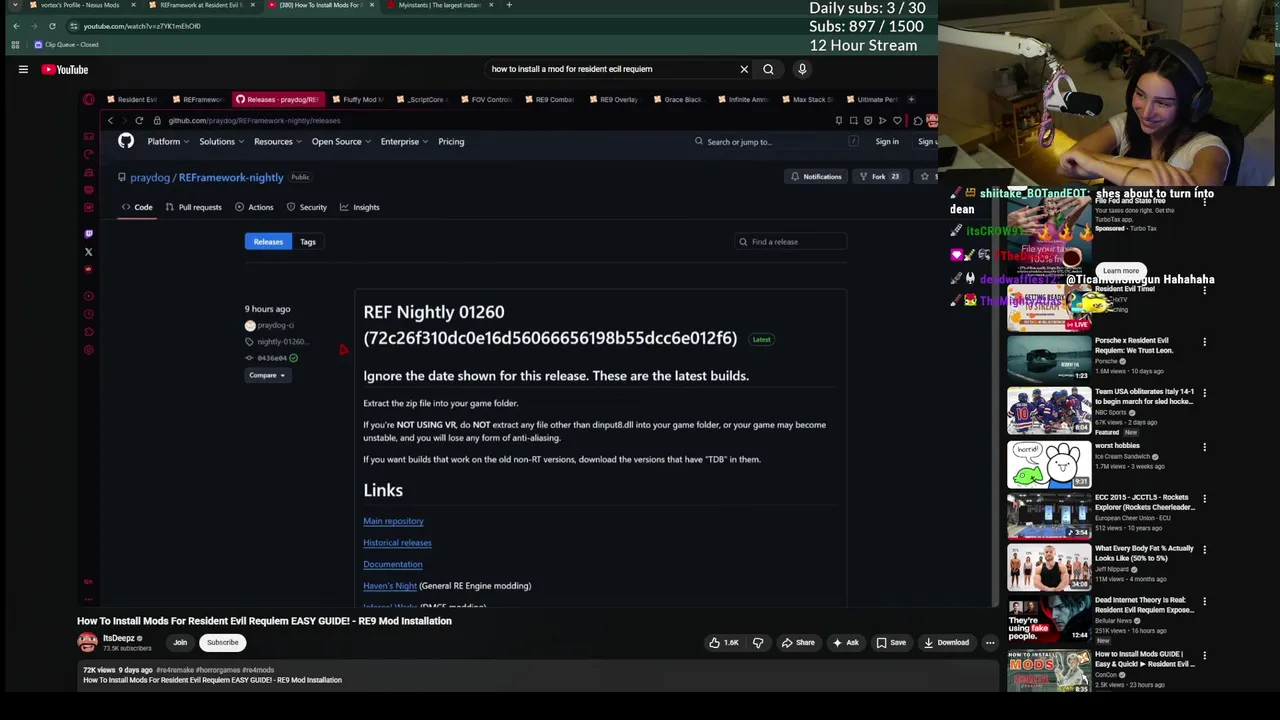This screenshot has height=720, width=1280.
Task: Start voice search with microphone icon
Action: (x=802, y=69)
